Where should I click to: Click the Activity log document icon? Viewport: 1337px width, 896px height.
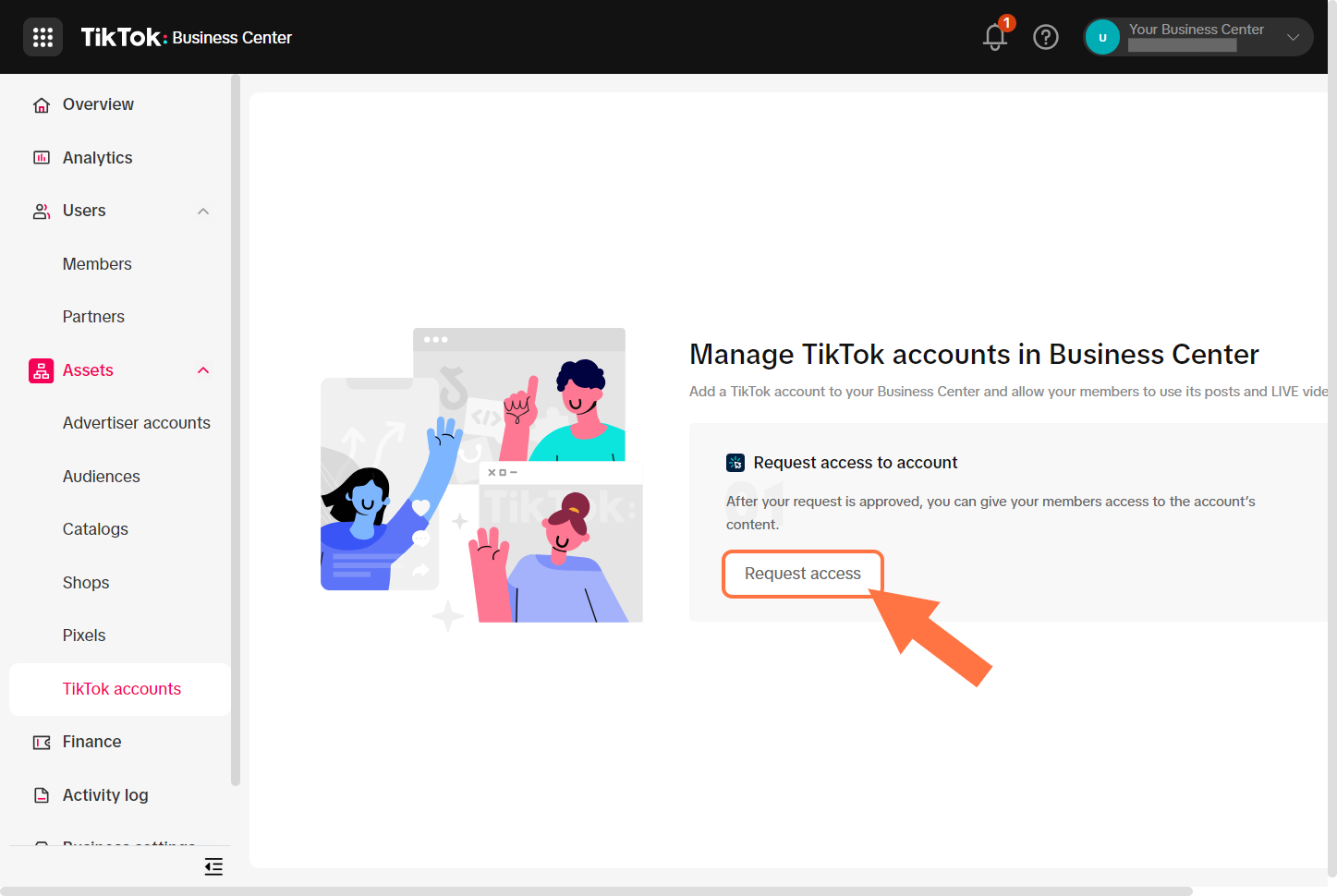[42, 795]
